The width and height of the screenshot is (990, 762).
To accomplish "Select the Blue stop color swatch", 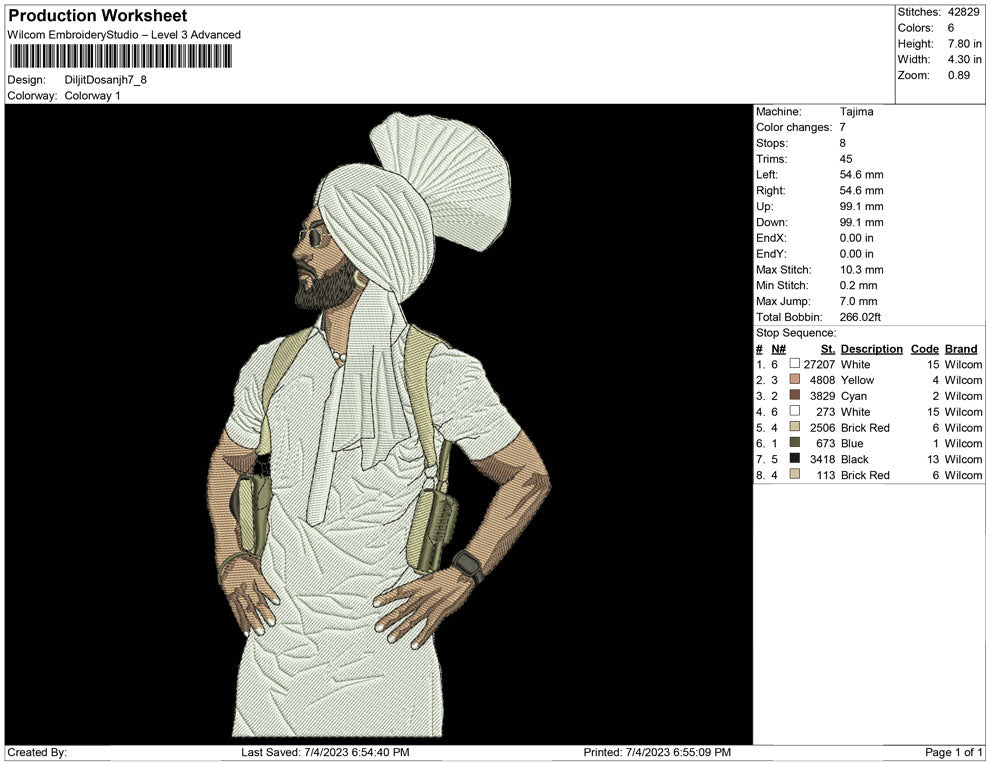I will 794,443.
